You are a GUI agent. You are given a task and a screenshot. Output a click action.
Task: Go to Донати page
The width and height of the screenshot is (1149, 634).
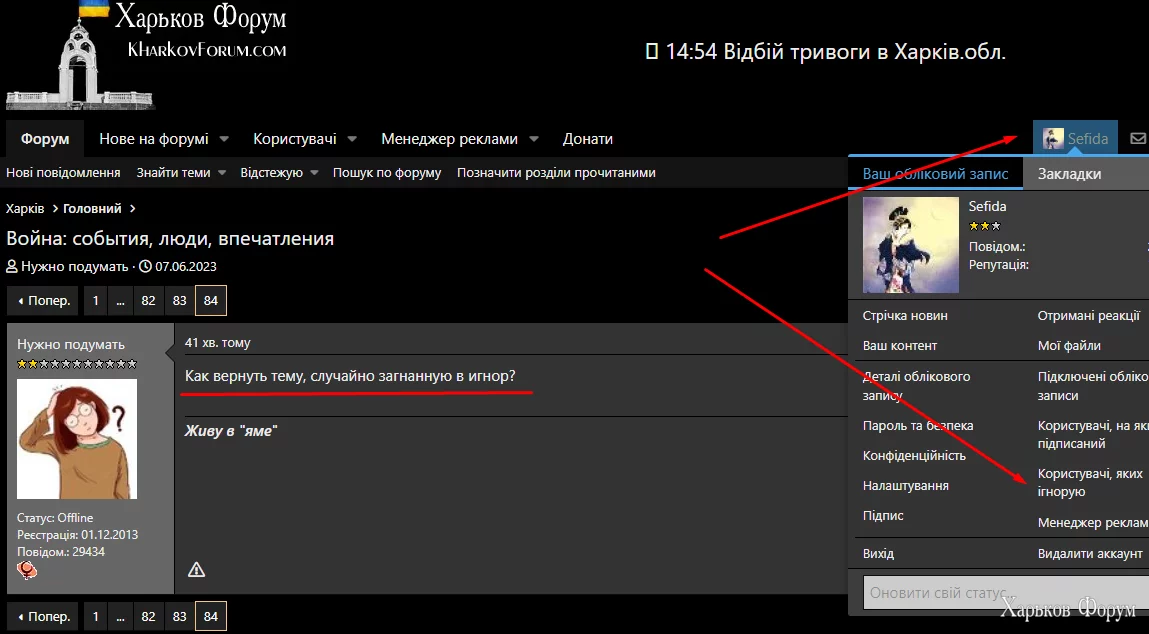click(588, 139)
